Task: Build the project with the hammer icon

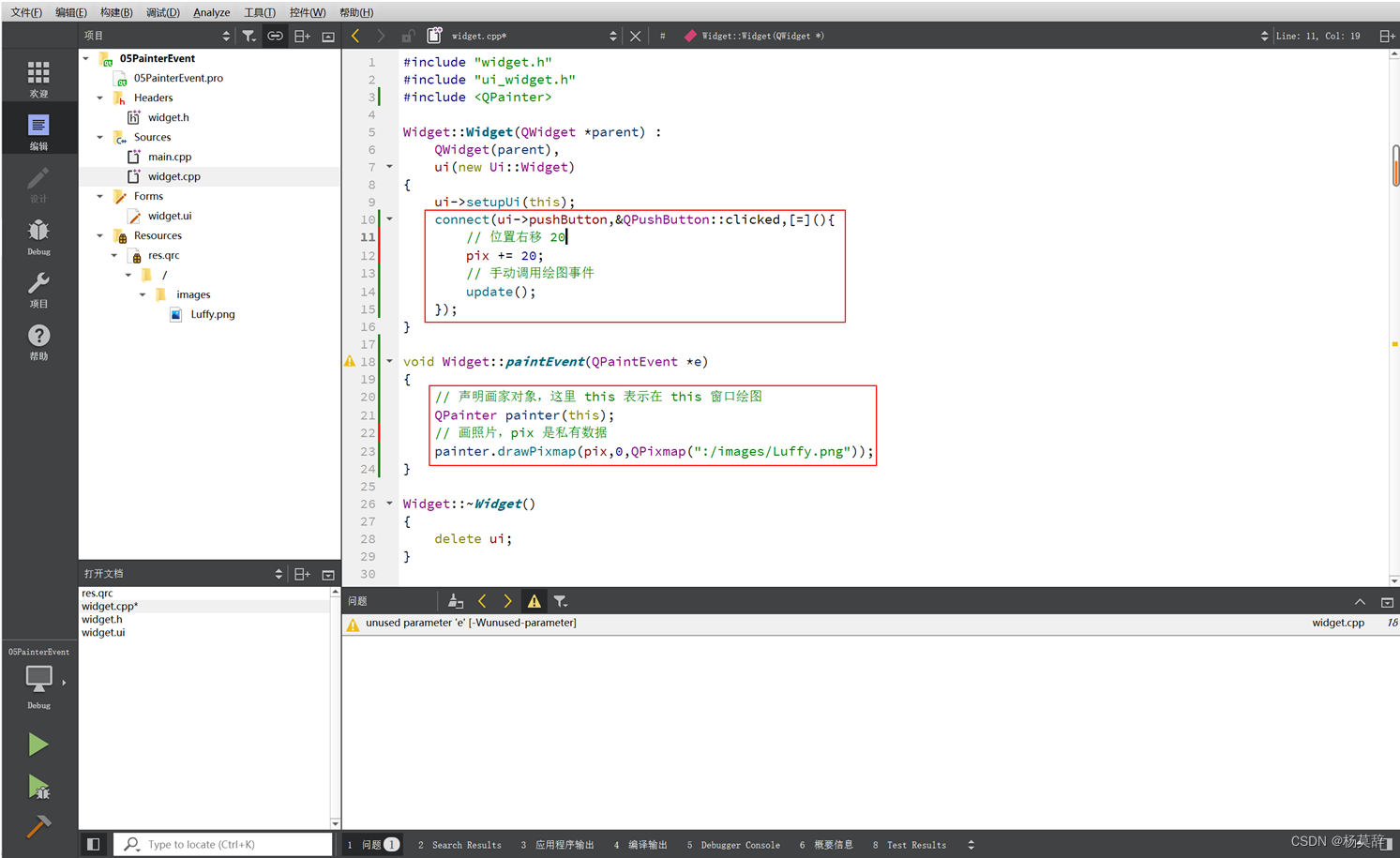Action: [x=38, y=826]
